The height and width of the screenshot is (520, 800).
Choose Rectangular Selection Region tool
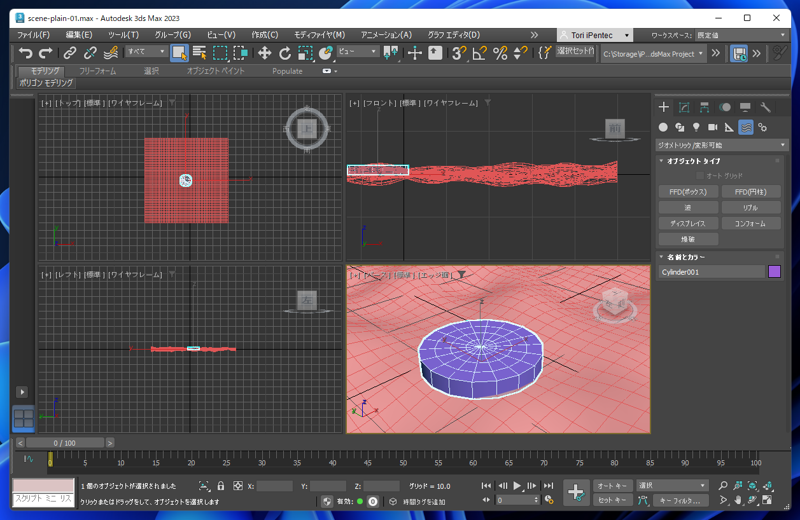[x=220, y=53]
